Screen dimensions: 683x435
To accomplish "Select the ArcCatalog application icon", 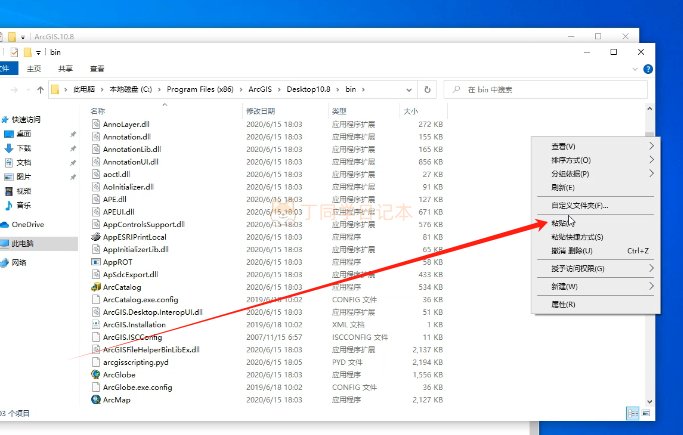I will click(x=95, y=286).
